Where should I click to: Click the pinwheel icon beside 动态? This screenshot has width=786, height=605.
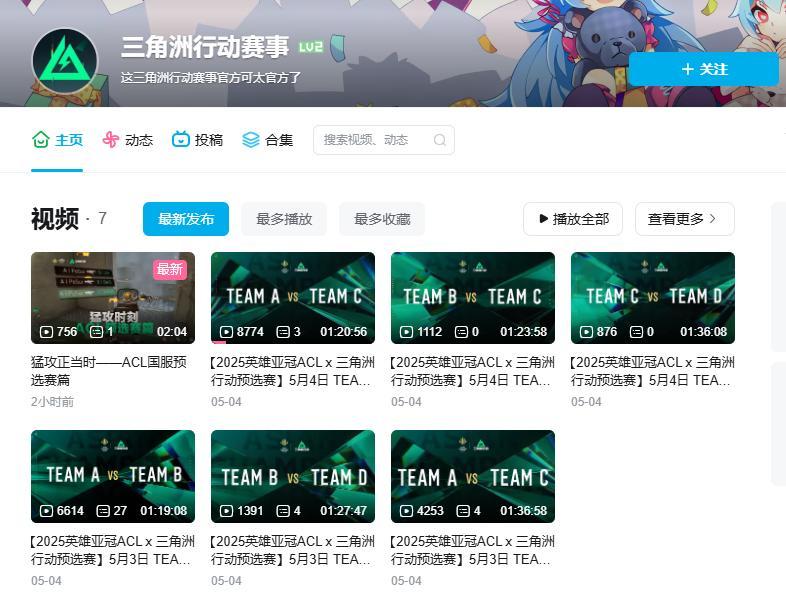point(111,140)
